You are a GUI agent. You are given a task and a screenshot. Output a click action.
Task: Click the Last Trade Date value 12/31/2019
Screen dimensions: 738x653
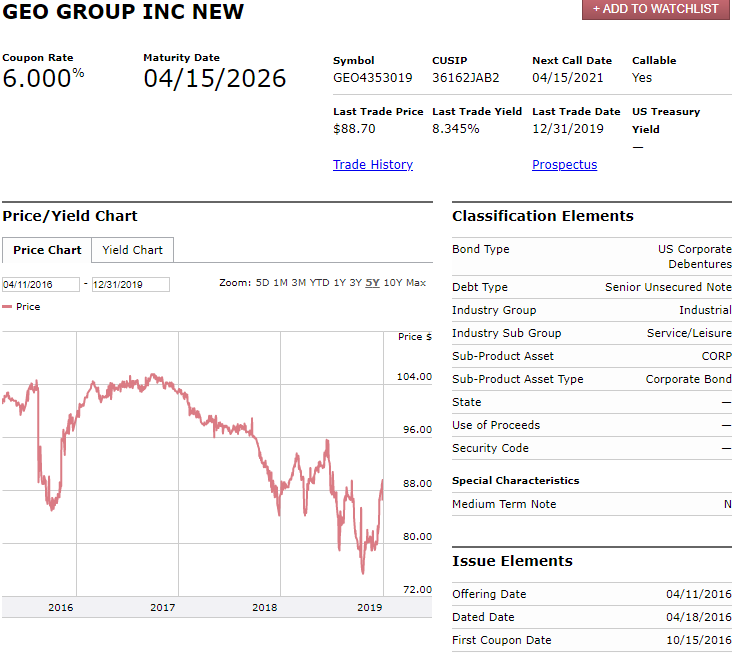(568, 129)
